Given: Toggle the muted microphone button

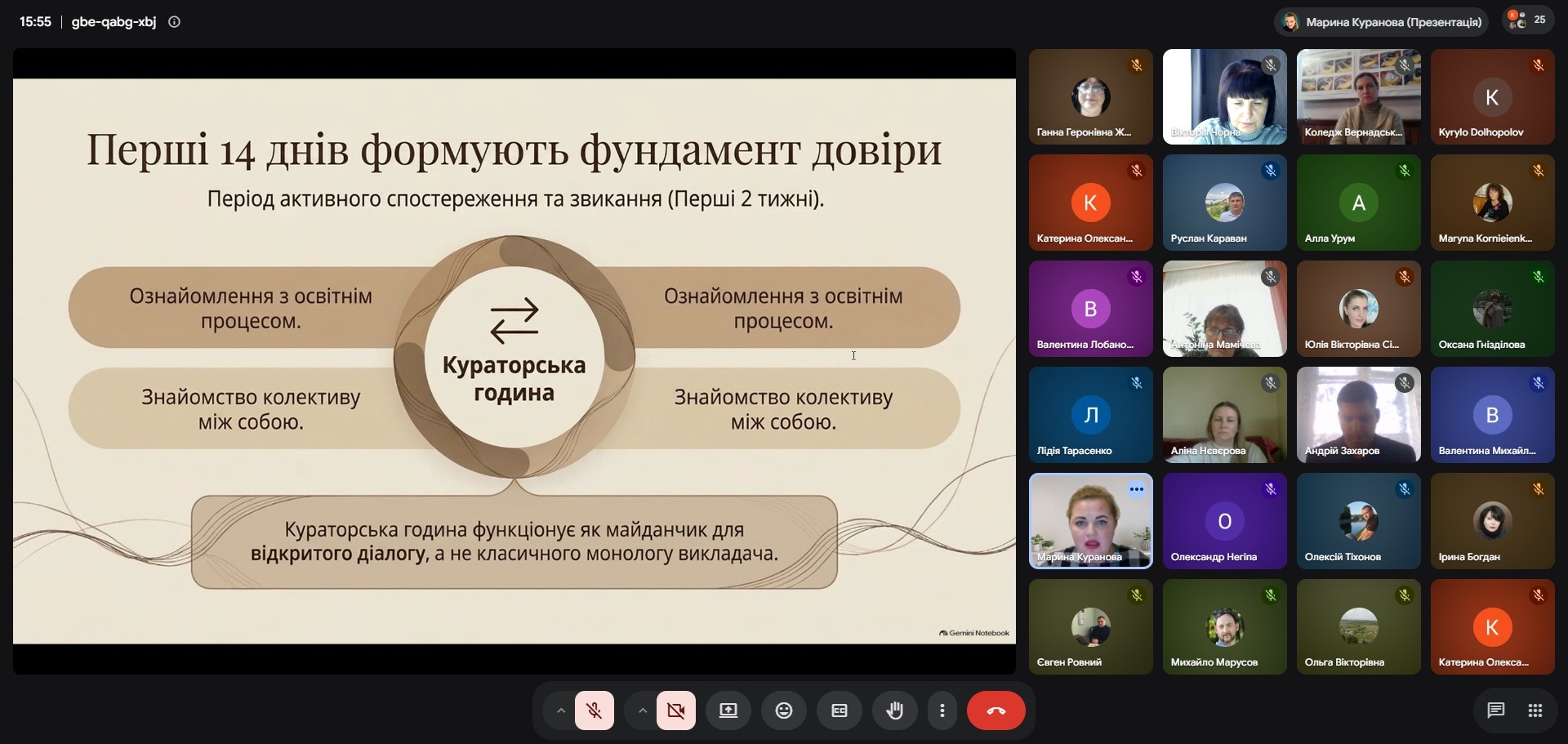Looking at the screenshot, I should click(595, 711).
